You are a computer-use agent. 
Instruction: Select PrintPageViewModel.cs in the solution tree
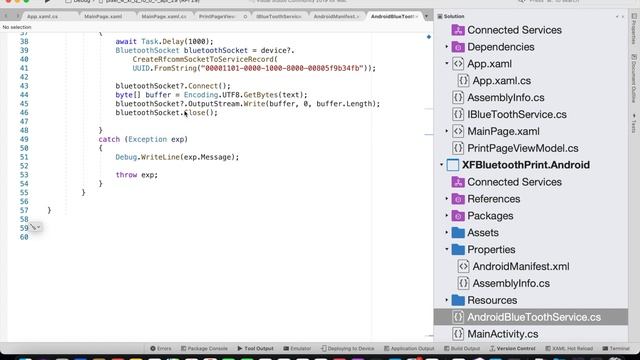pyautogui.click(x=523, y=148)
